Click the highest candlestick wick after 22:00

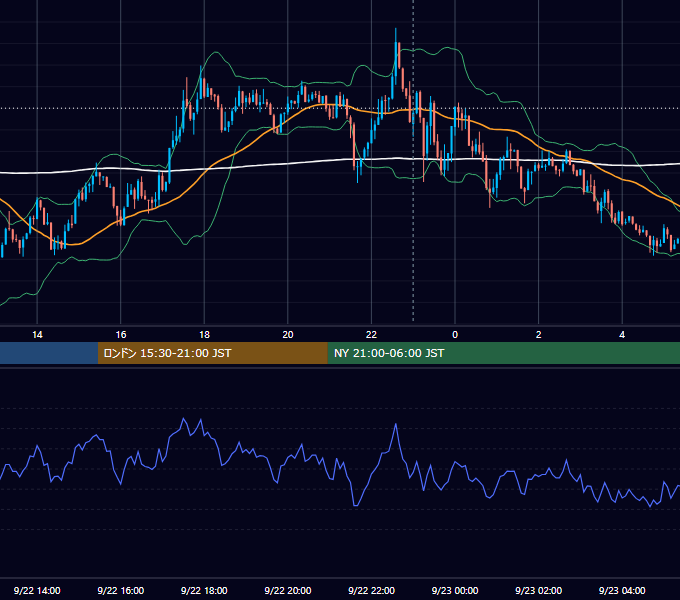[x=396, y=35]
